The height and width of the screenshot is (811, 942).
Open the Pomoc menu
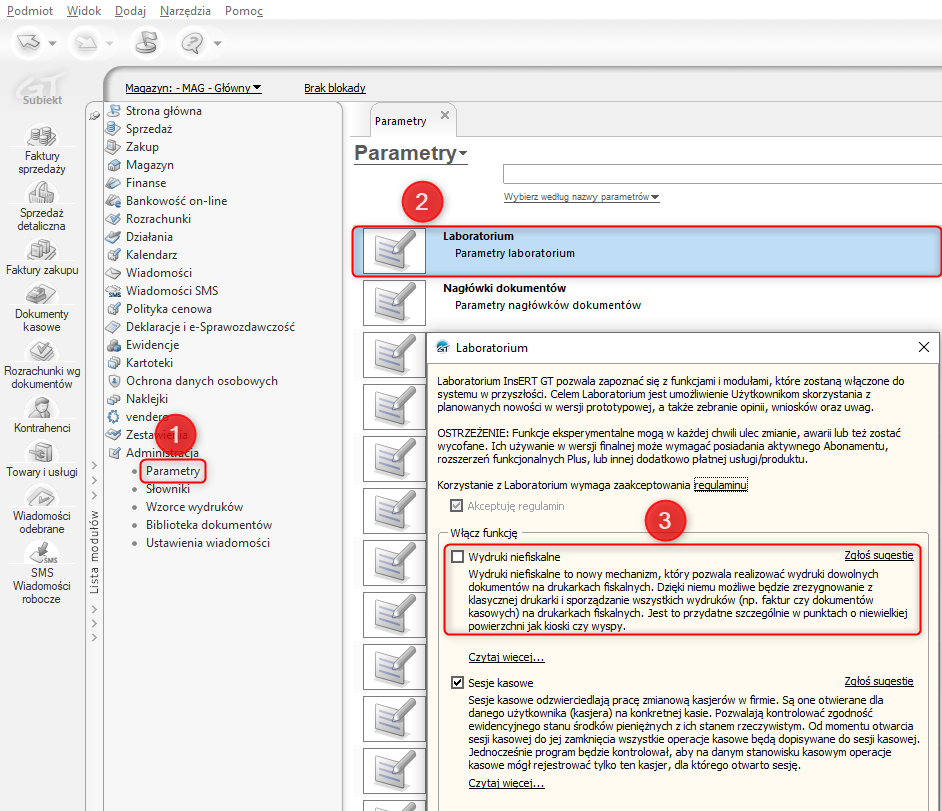pos(244,11)
